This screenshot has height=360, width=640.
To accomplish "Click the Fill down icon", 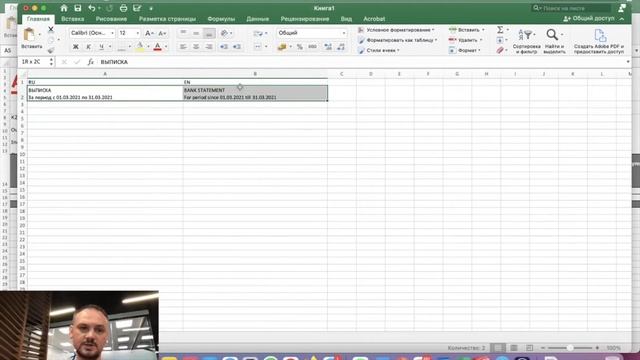I will pos(500,40).
